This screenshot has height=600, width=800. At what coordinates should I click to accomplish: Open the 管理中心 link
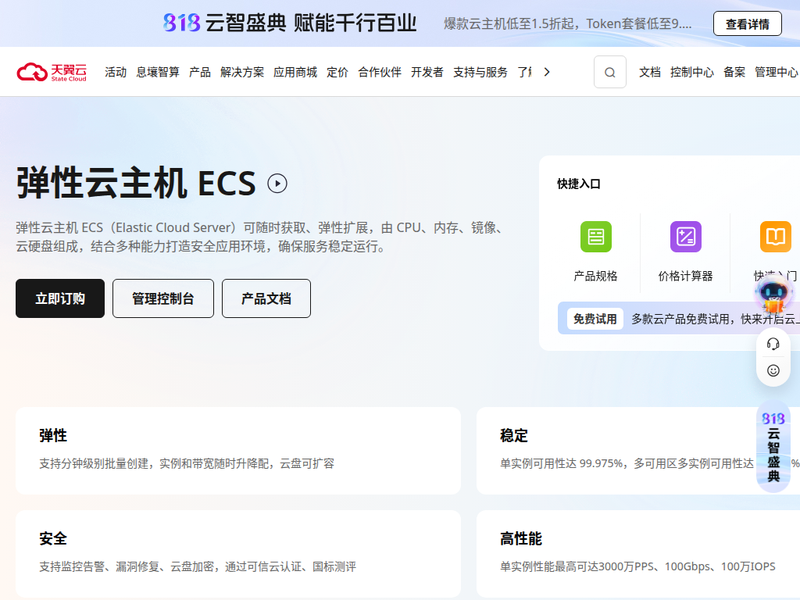(x=777, y=72)
